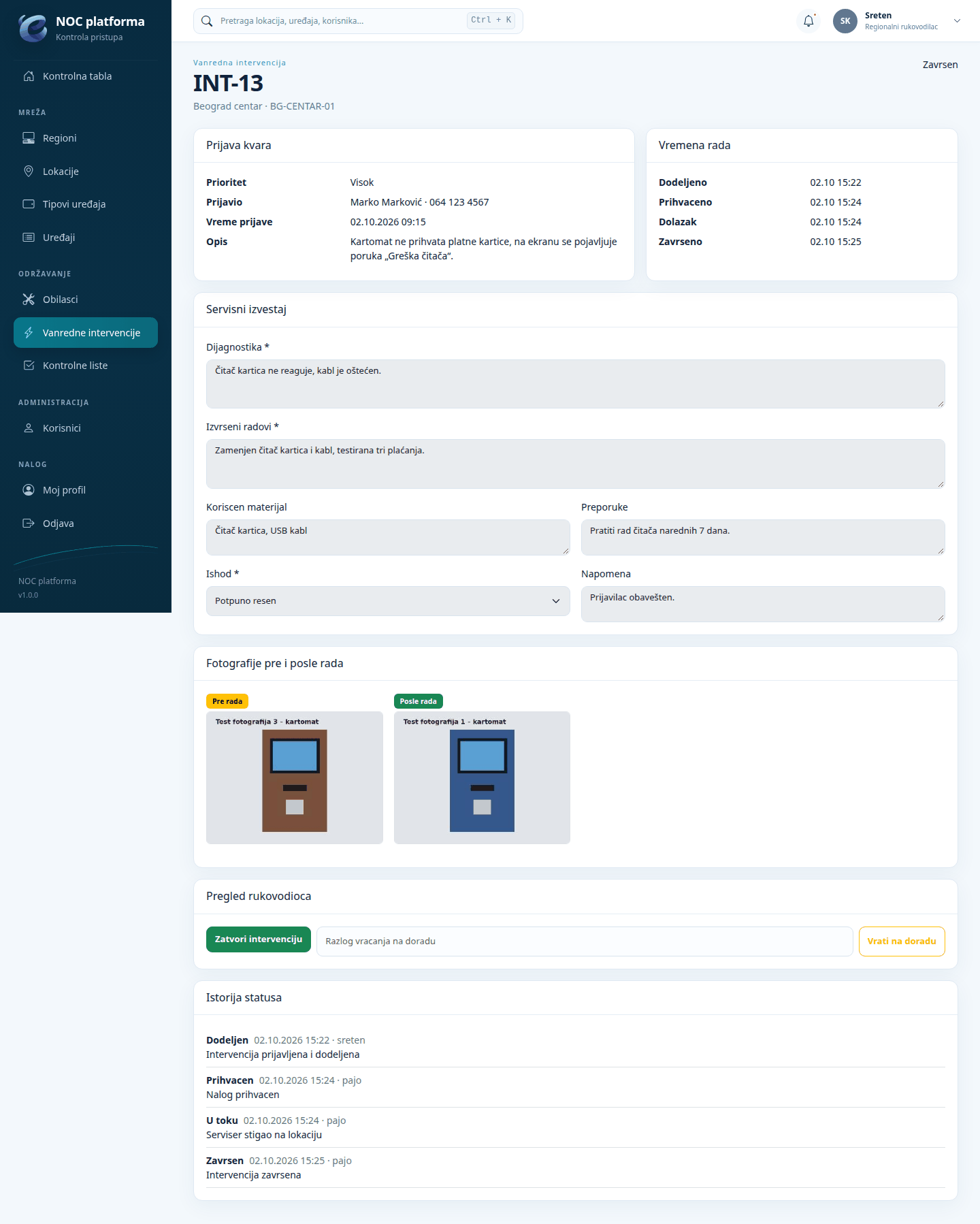This screenshot has width=980, height=1224.
Task: Focus the Razlog vracanja na doradu field
Action: click(585, 941)
